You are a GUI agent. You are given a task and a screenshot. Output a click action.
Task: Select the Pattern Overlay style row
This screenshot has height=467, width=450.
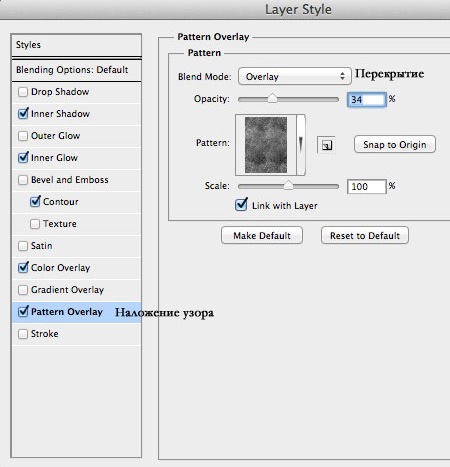pyautogui.click(x=76, y=312)
